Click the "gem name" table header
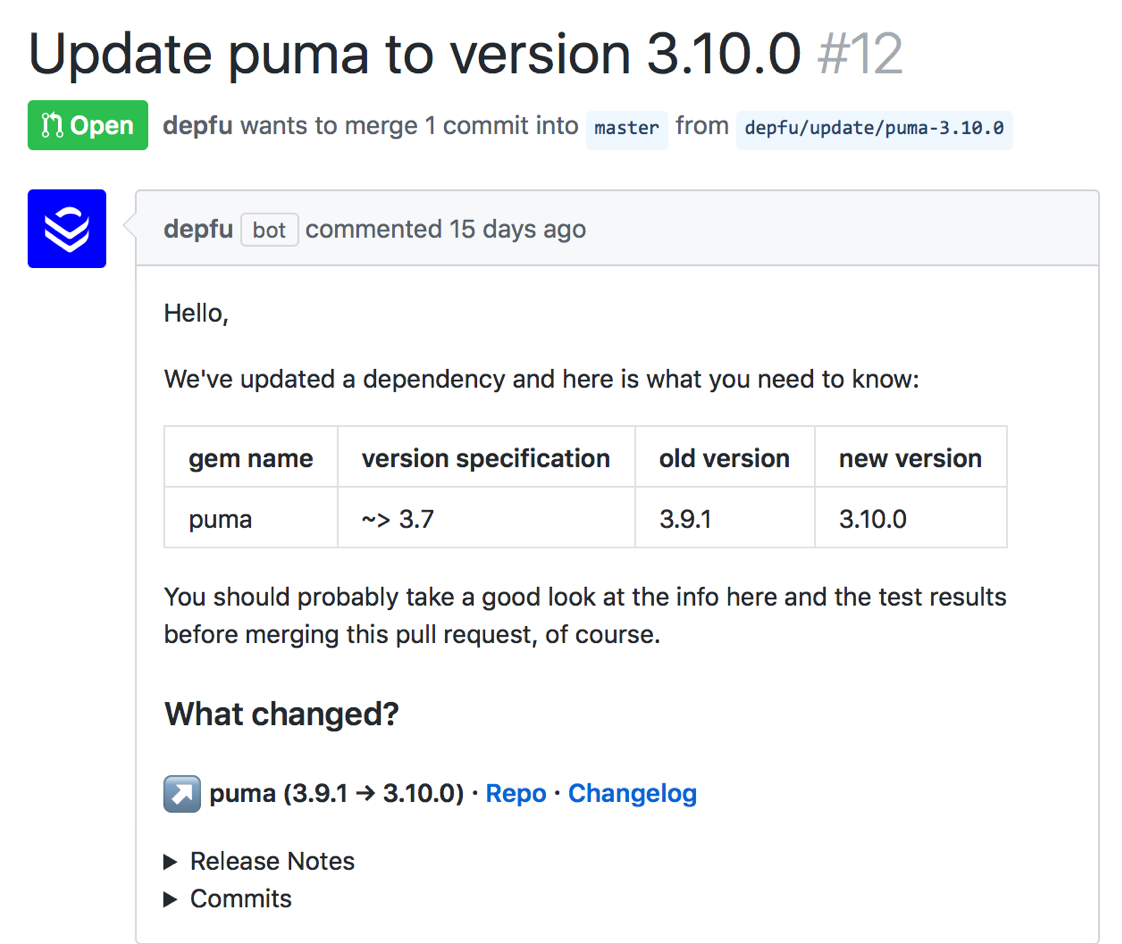Screen dimensions: 1122x944 click(251, 458)
